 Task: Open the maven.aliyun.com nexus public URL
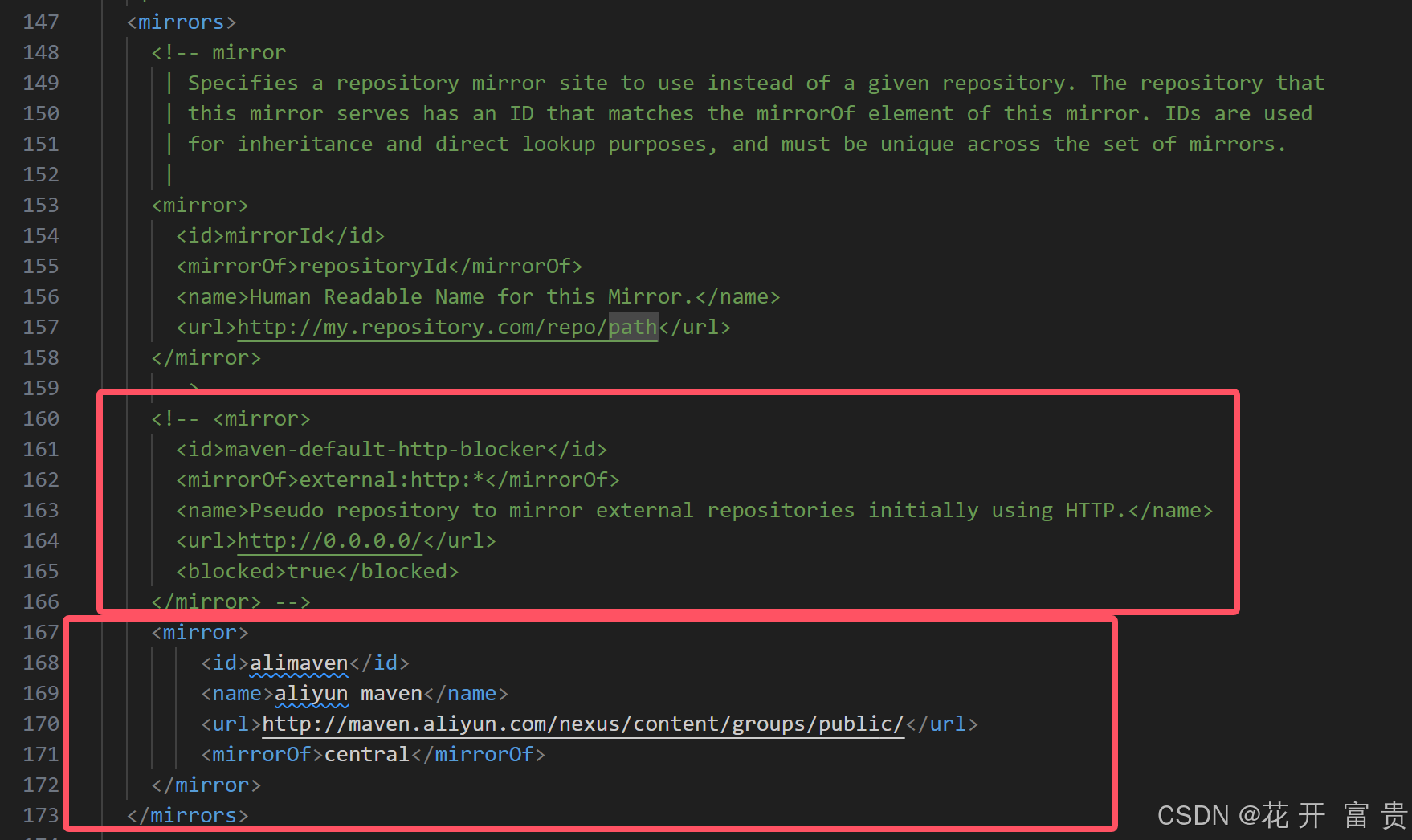[582, 724]
